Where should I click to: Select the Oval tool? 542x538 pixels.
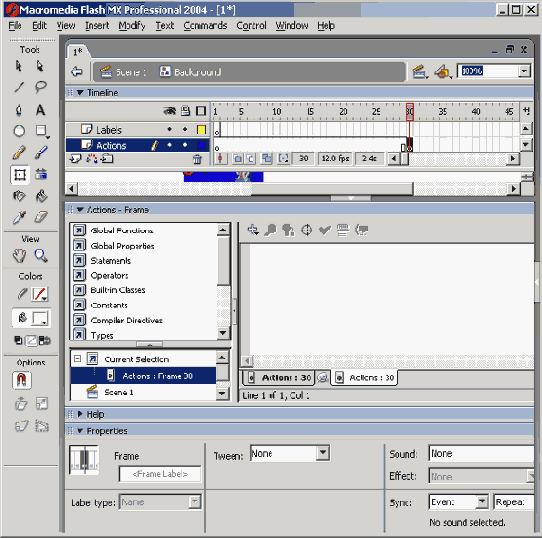click(19, 131)
